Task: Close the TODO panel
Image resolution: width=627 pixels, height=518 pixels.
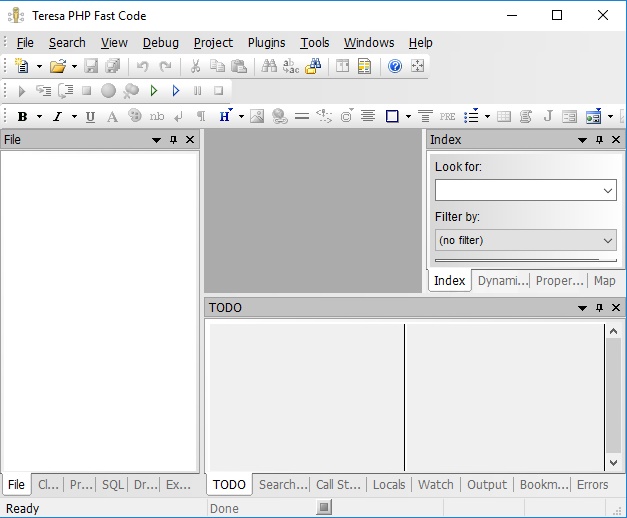Action: 616,308
